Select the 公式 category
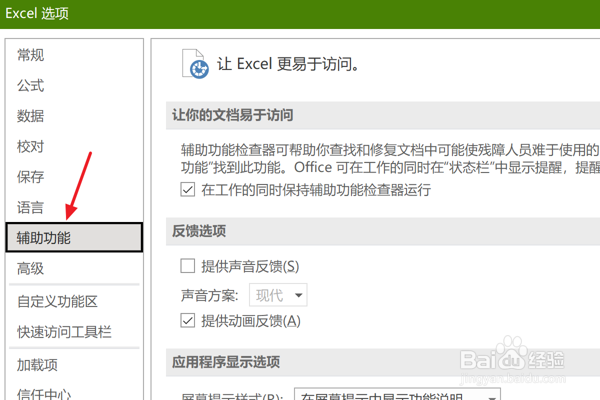Image resolution: width=600 pixels, height=400 pixels. coord(31,85)
